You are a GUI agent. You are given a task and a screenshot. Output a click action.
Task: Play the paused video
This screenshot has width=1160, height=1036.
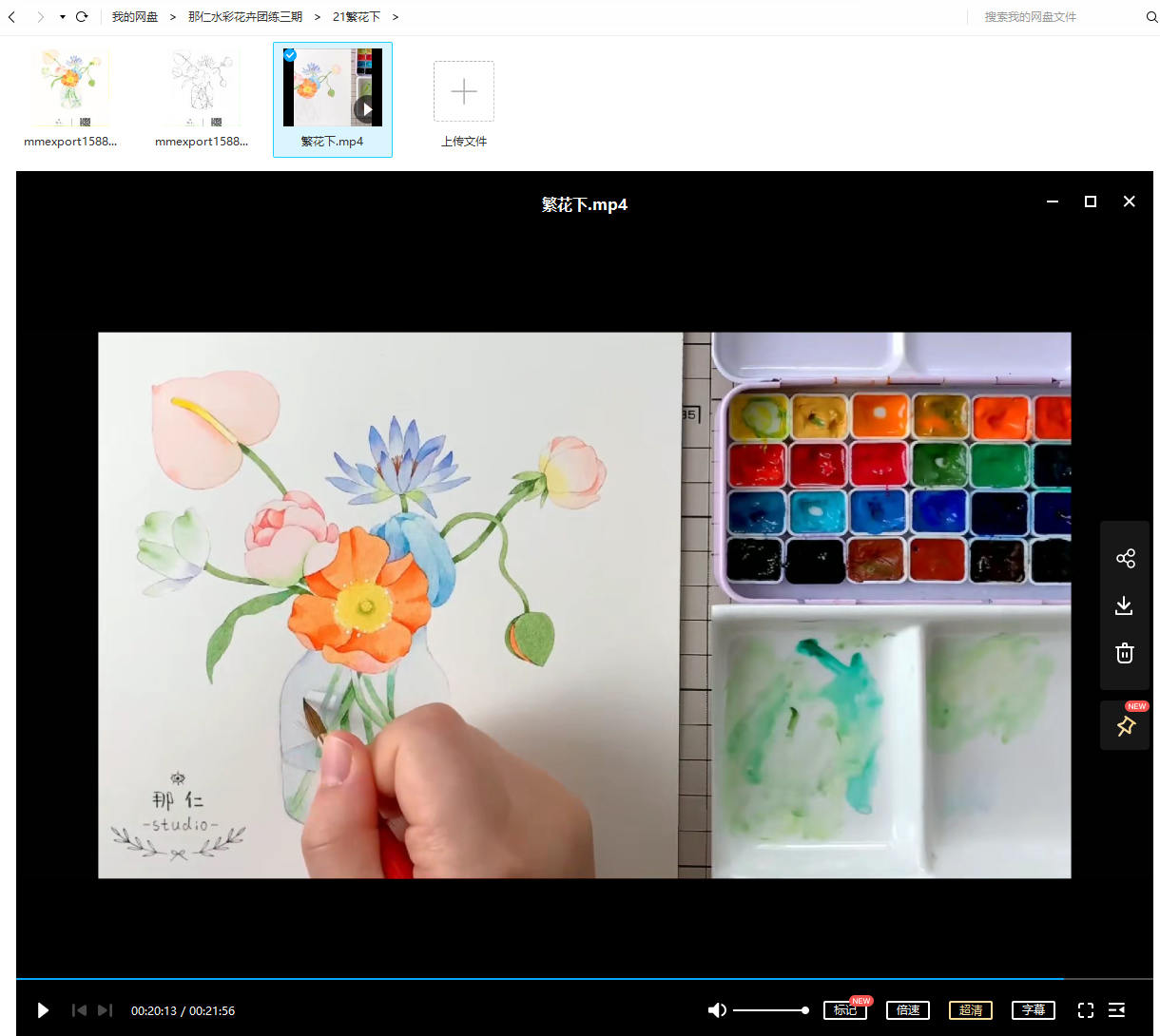[x=43, y=1010]
